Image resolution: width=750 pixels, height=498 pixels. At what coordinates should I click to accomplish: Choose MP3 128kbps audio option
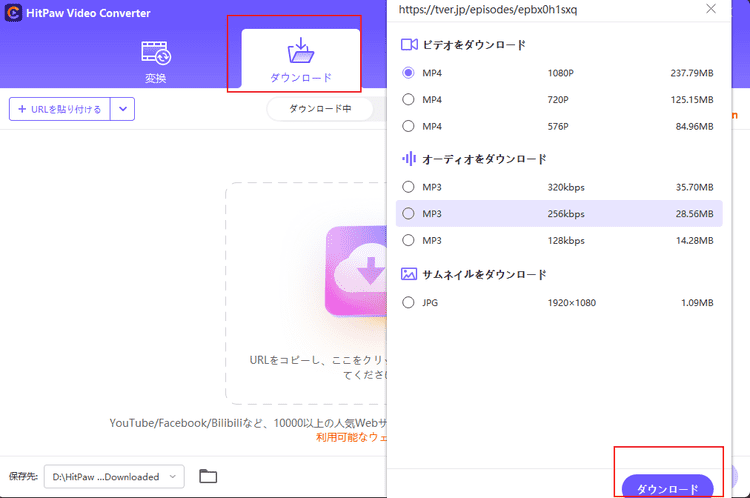coord(408,240)
